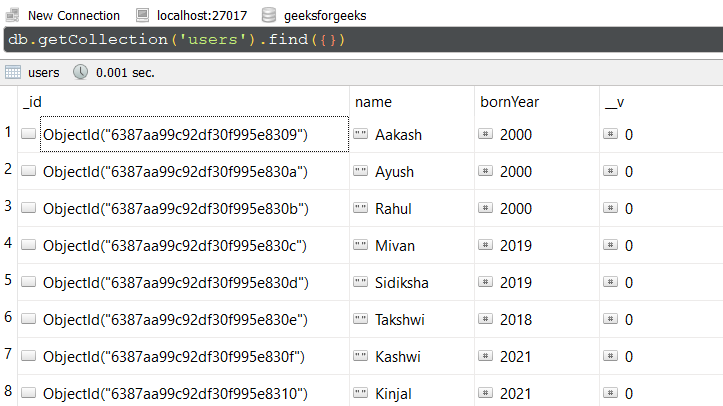Select the 2018 bornYear cell for Takshwi
Screen dimensions: 723x406
tap(537, 319)
